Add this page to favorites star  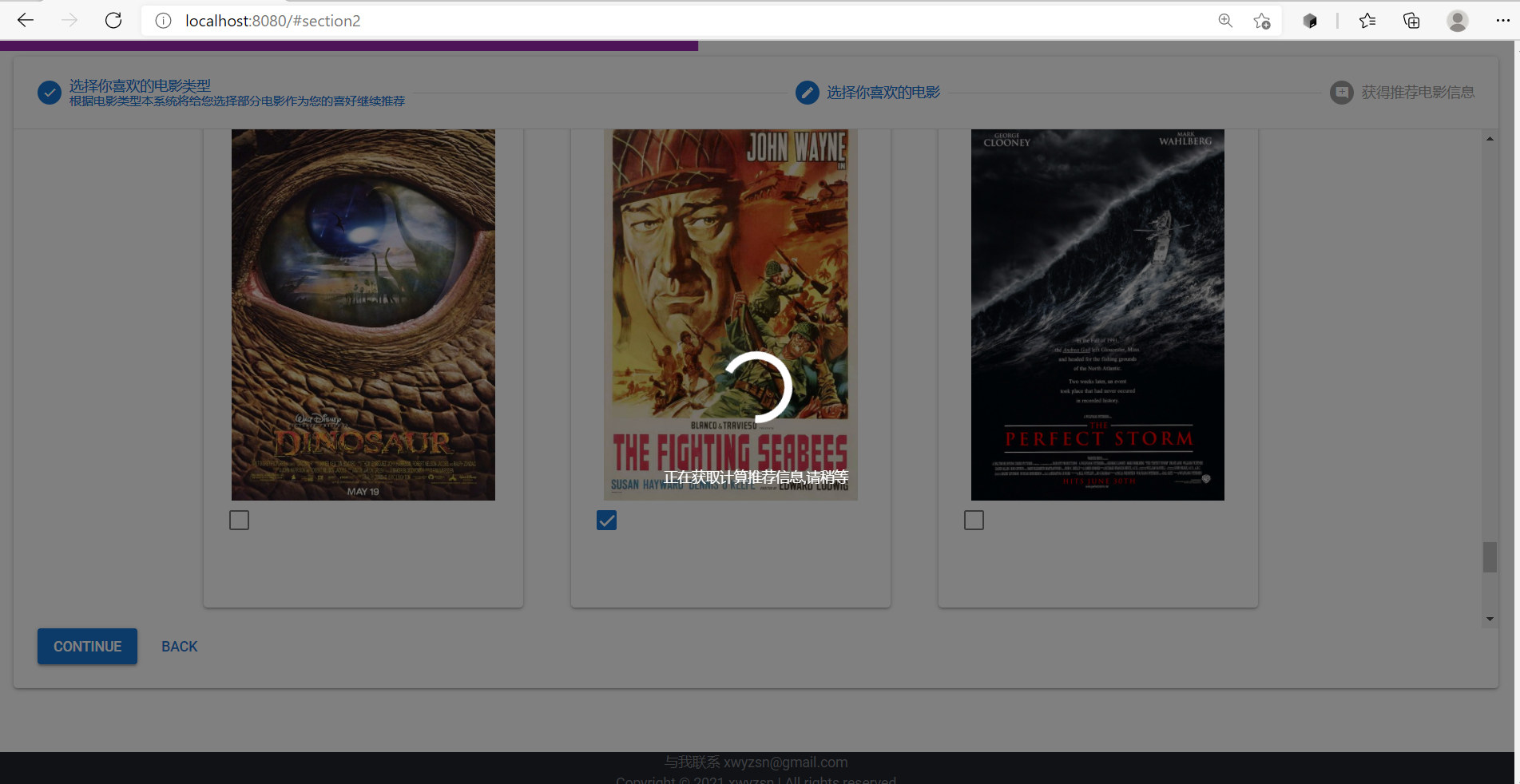tap(1262, 21)
